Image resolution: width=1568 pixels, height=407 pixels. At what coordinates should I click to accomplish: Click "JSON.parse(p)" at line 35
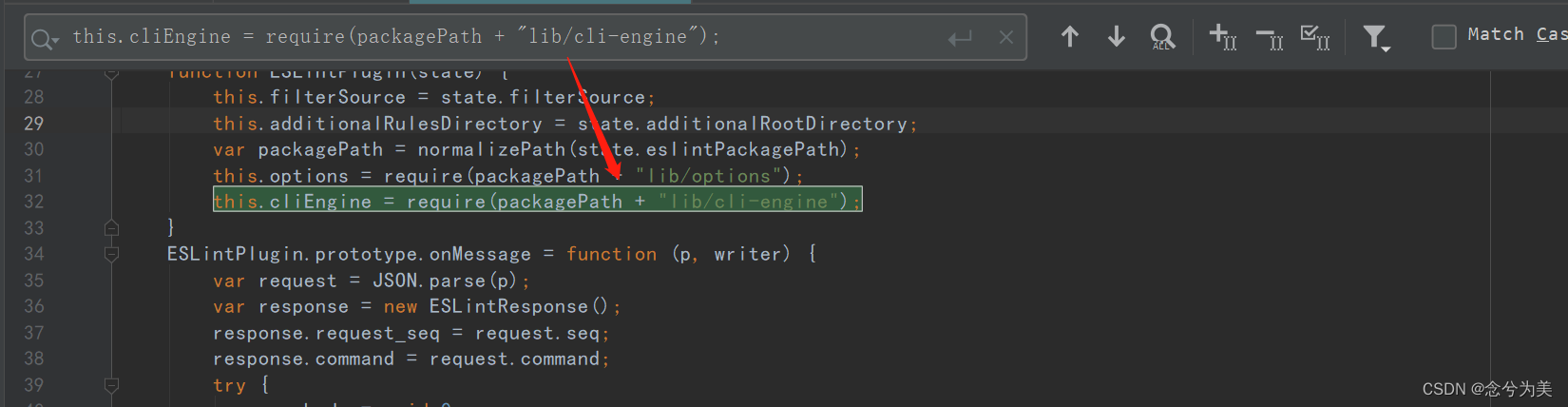(445, 281)
